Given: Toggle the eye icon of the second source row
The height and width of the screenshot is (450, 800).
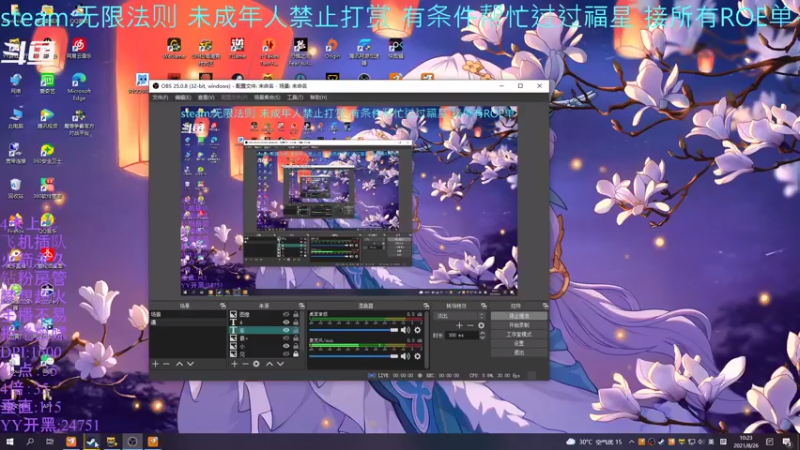Looking at the screenshot, I should coord(286,322).
